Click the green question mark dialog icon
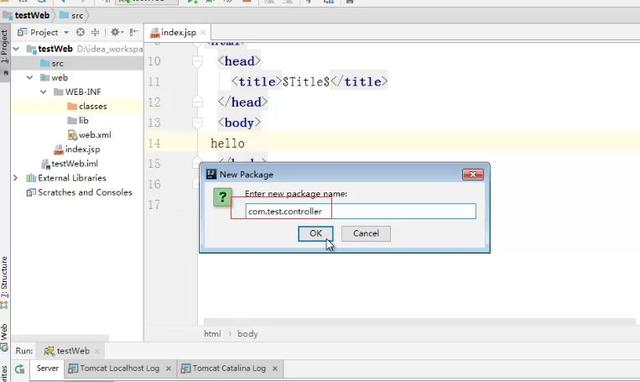Image resolution: width=640 pixels, height=382 pixels. [222, 197]
